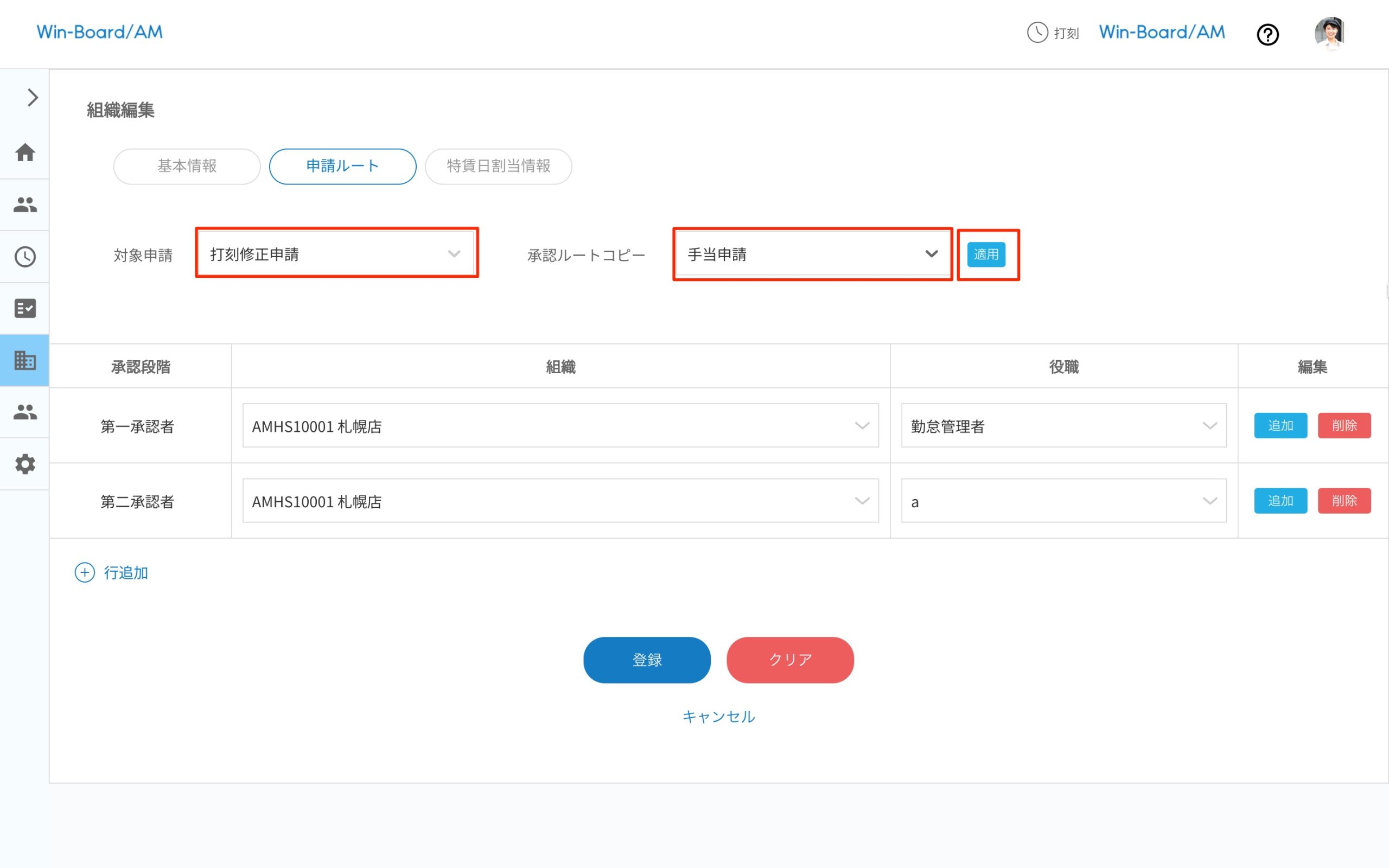Screen dimensions: 1389x868
Task: Open the employees sidebar icon near top
Action: (26, 205)
